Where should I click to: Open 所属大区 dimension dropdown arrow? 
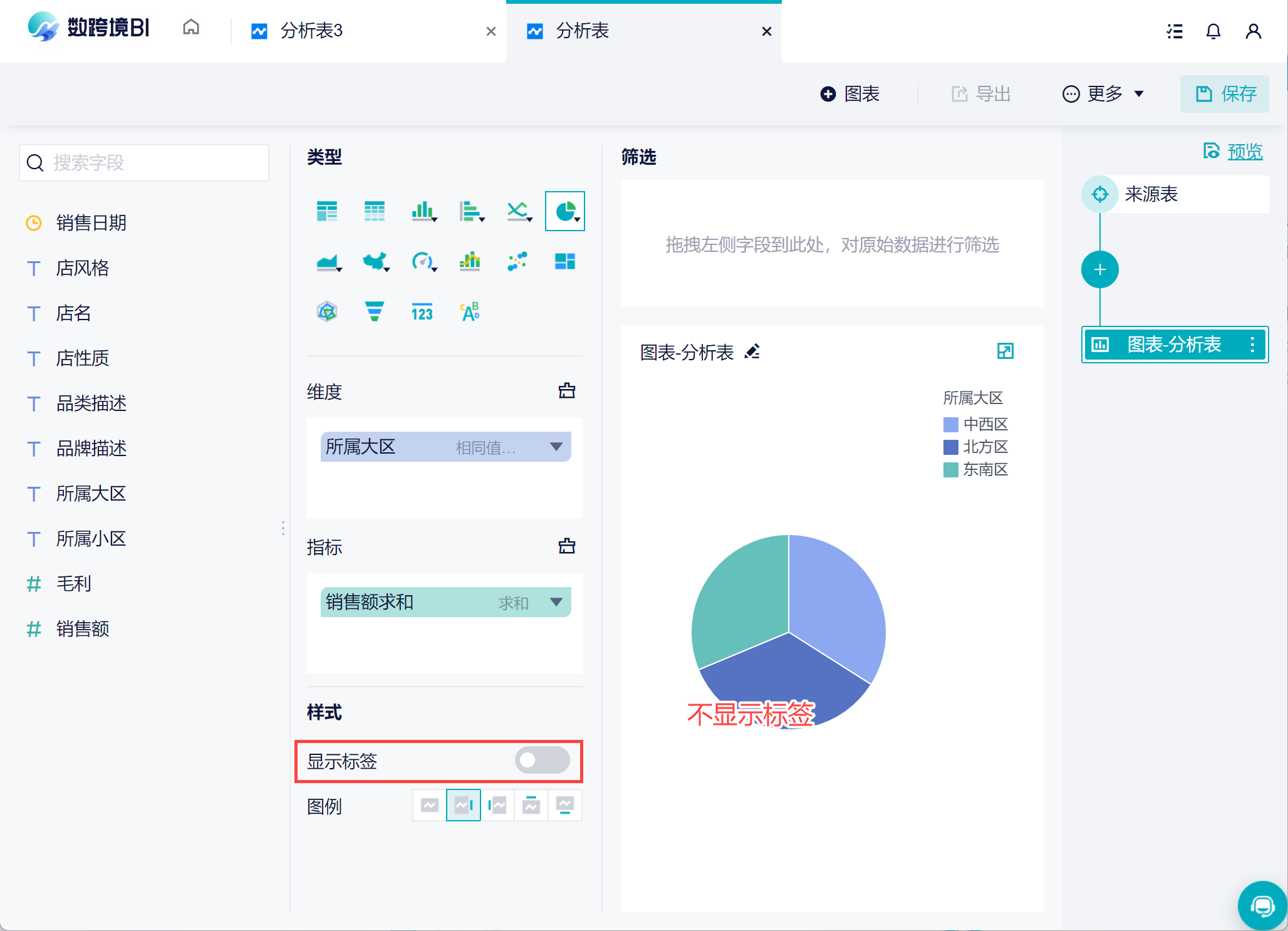click(556, 447)
